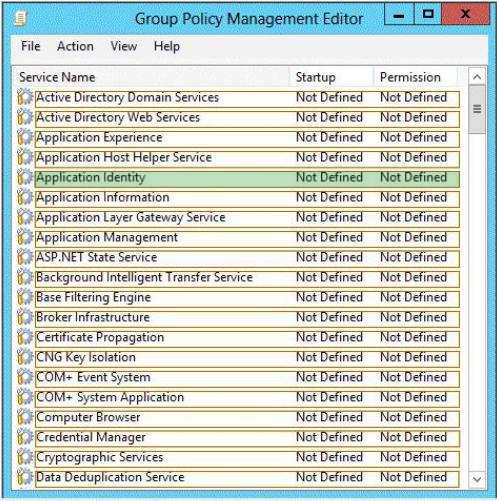Click the gear icon beside Active Directory Domain Services
The image size is (497, 501).
(x=25, y=97)
